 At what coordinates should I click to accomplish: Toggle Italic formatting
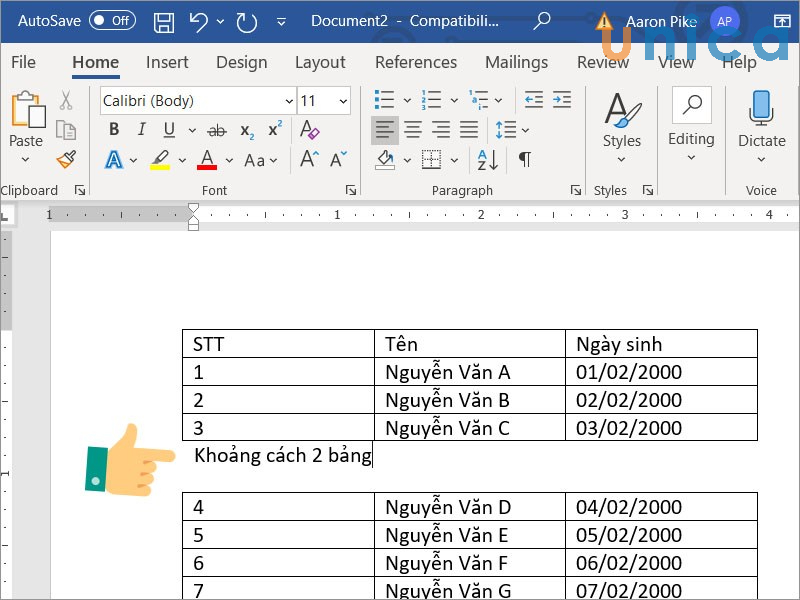pos(141,130)
